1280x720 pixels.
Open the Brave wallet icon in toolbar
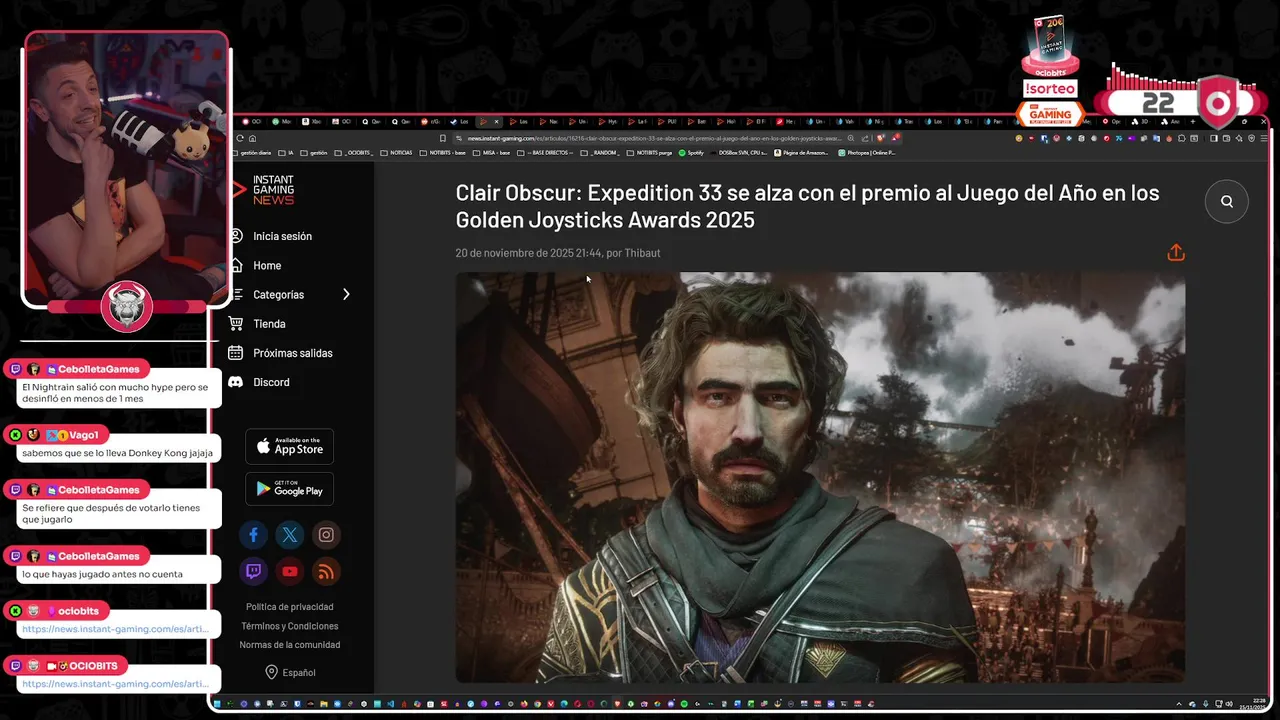pyautogui.click(x=1225, y=138)
